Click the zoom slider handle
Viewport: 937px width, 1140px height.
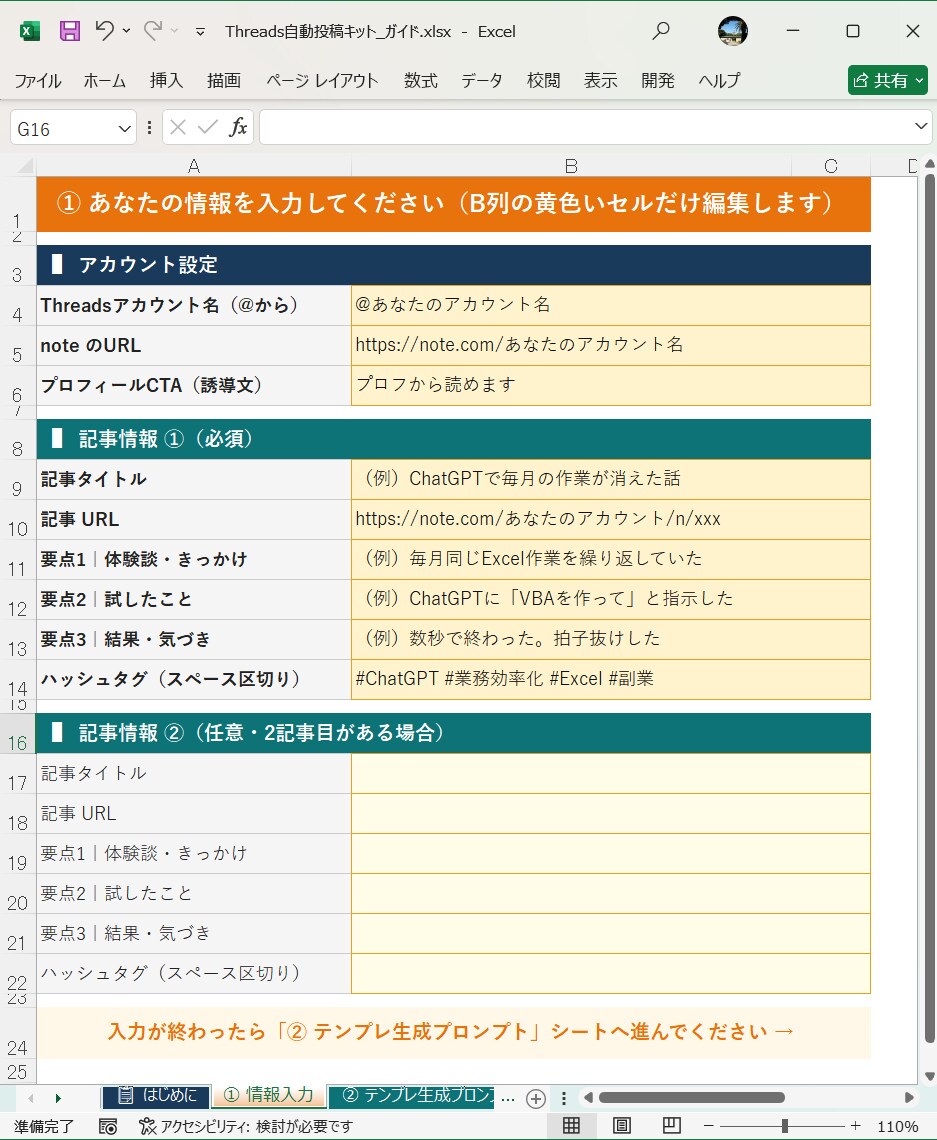(x=784, y=1125)
